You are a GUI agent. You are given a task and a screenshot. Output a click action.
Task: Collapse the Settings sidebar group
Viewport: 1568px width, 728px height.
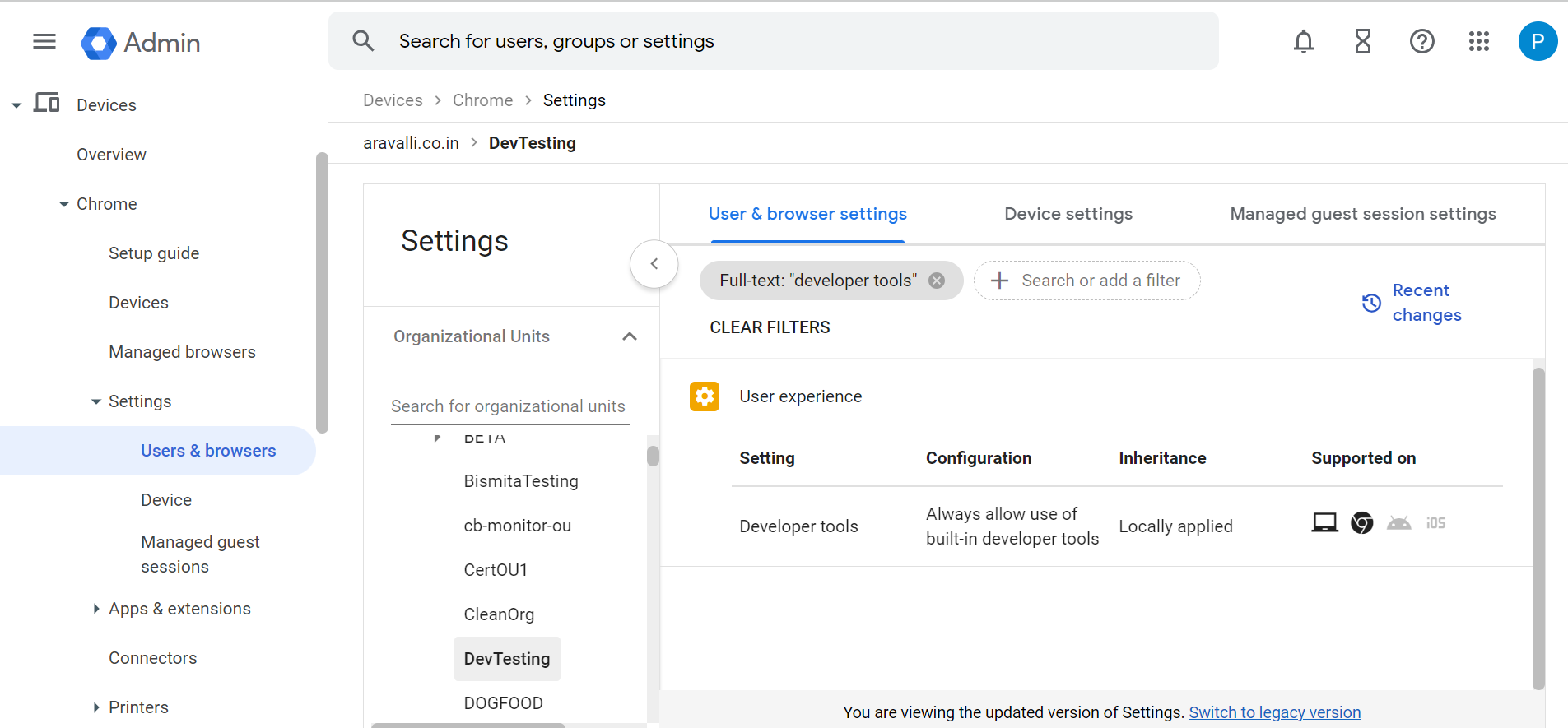pyautogui.click(x=96, y=401)
